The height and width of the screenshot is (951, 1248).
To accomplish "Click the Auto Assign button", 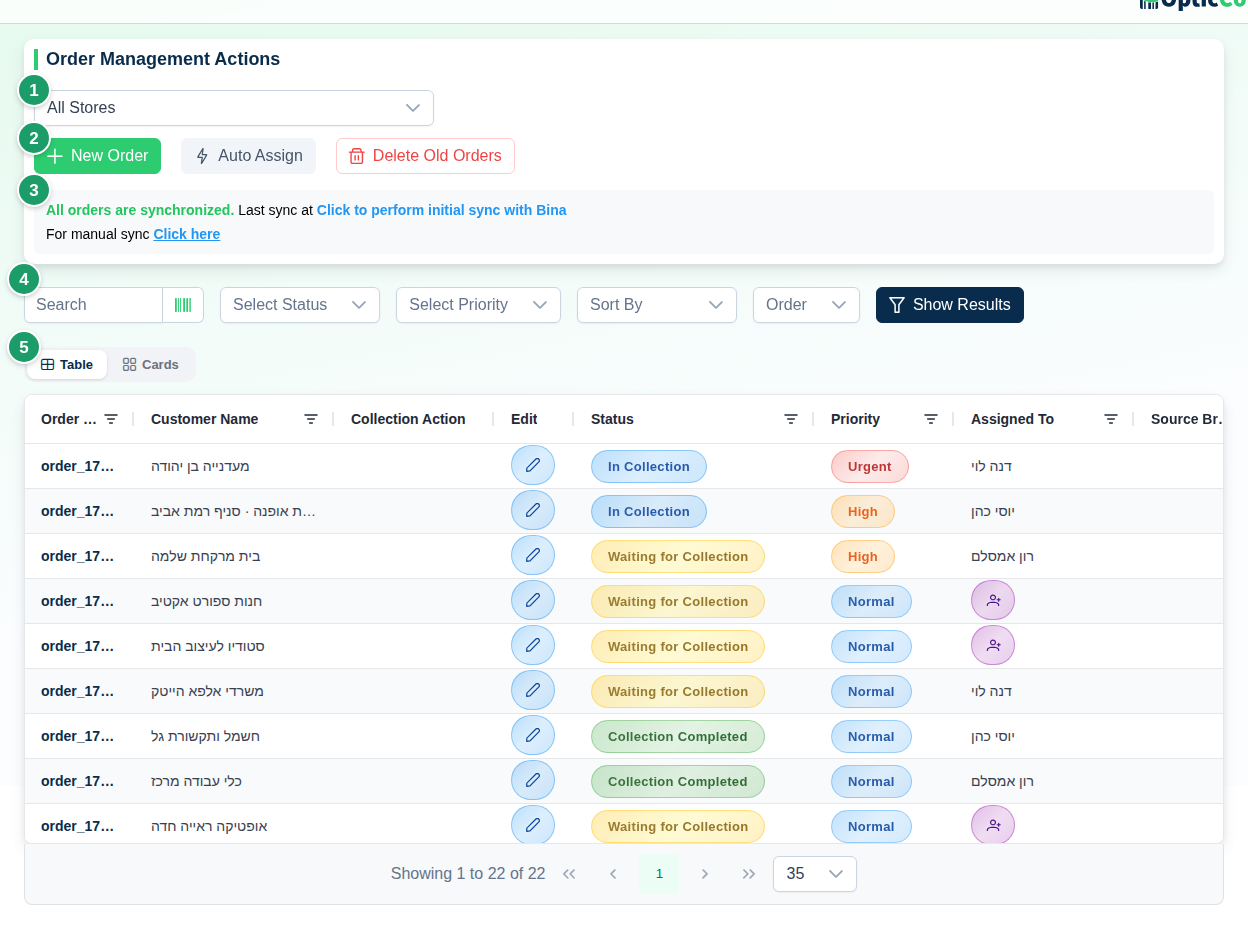I will coord(248,156).
